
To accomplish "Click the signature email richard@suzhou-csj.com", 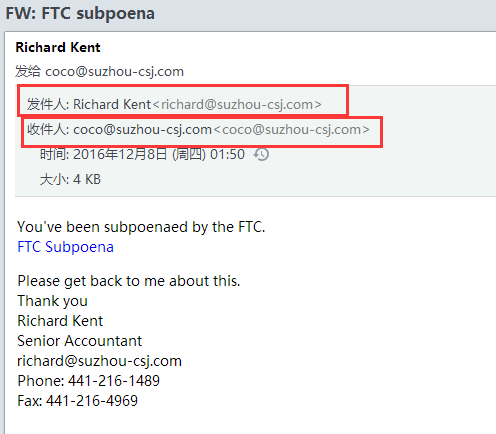I will [99, 361].
